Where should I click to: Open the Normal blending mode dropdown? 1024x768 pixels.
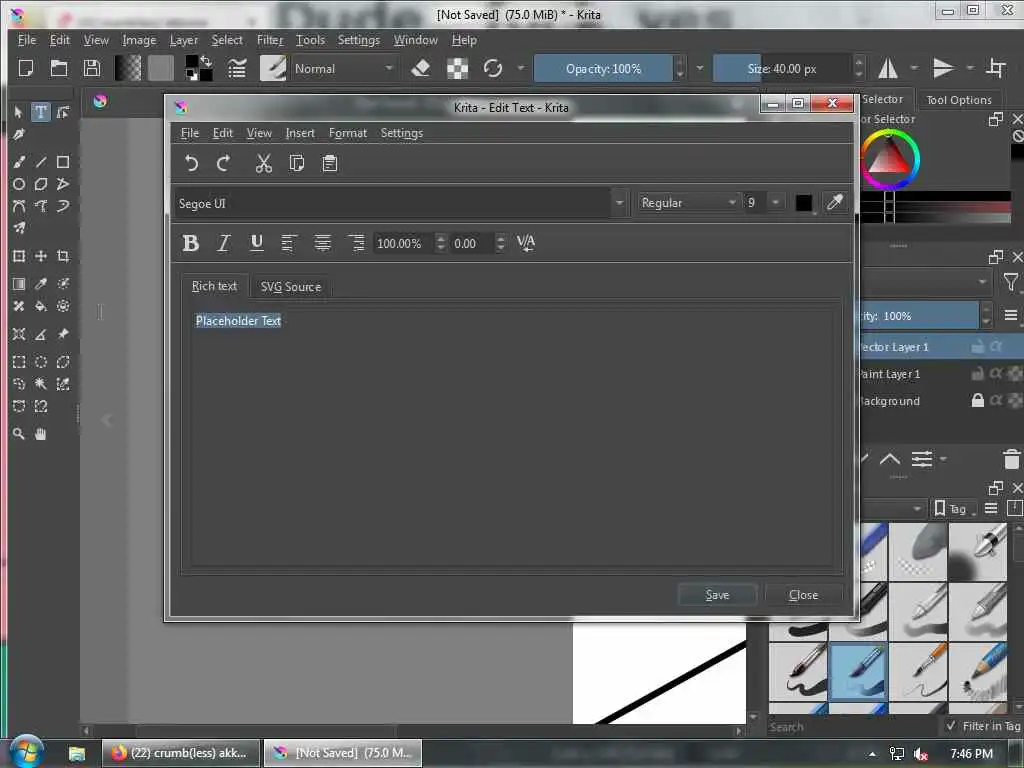[344, 69]
